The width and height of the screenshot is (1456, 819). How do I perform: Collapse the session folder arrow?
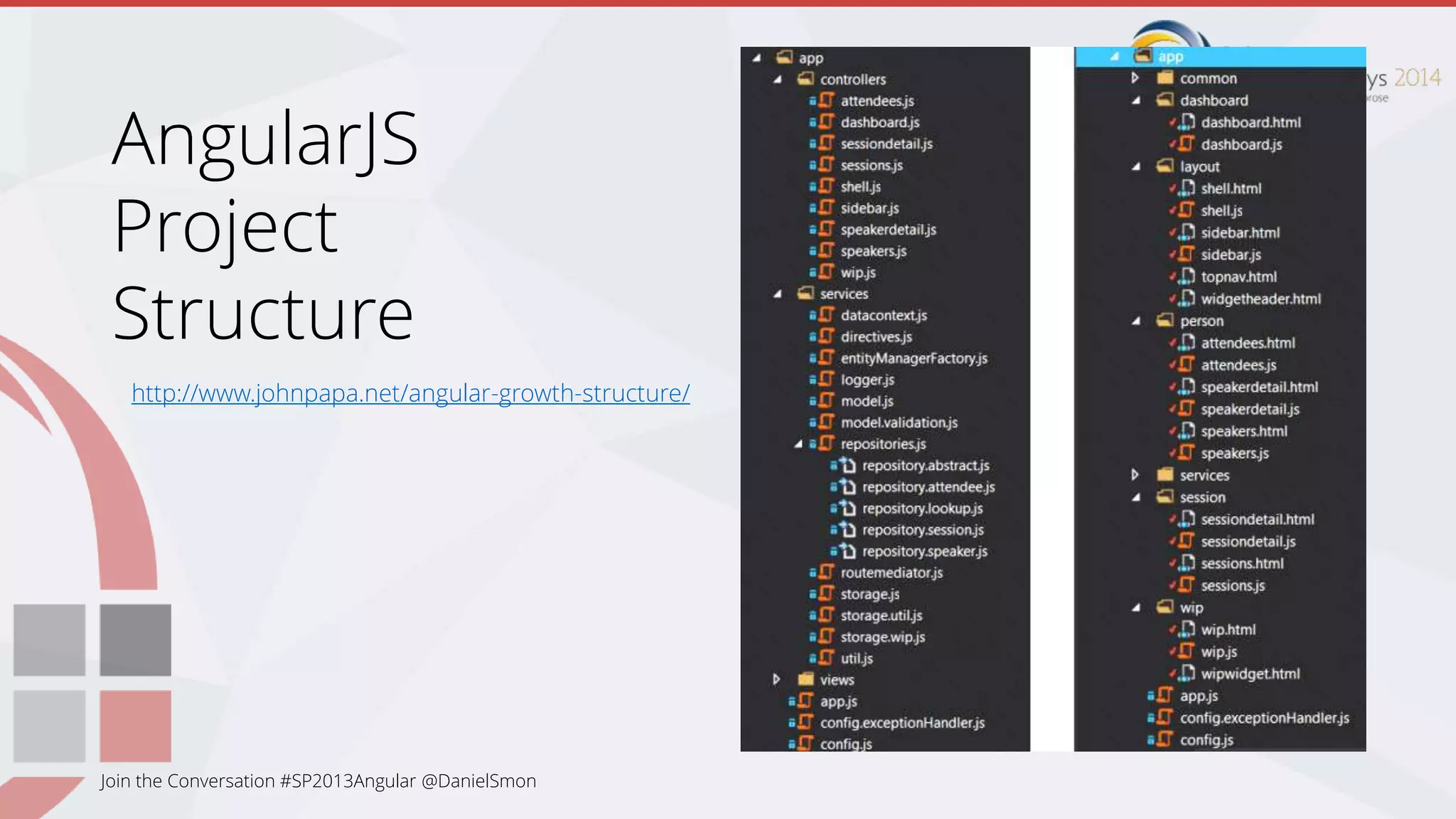(1136, 498)
